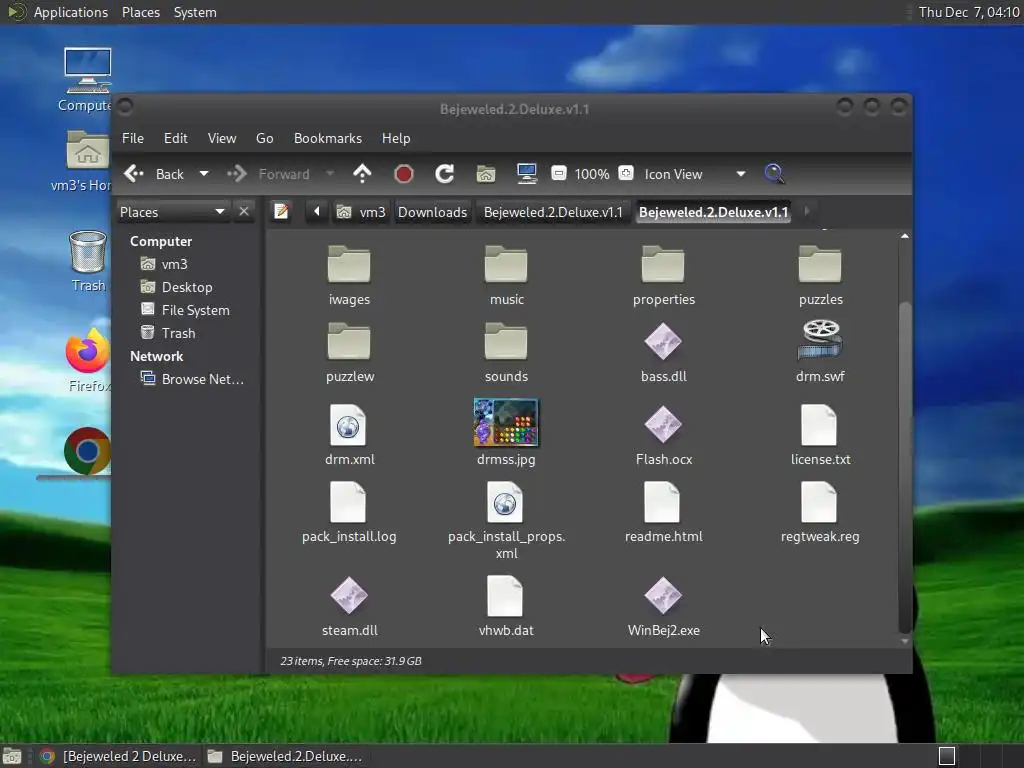This screenshot has height=768, width=1024.
Task: Select the readme.html file
Action: point(664,513)
